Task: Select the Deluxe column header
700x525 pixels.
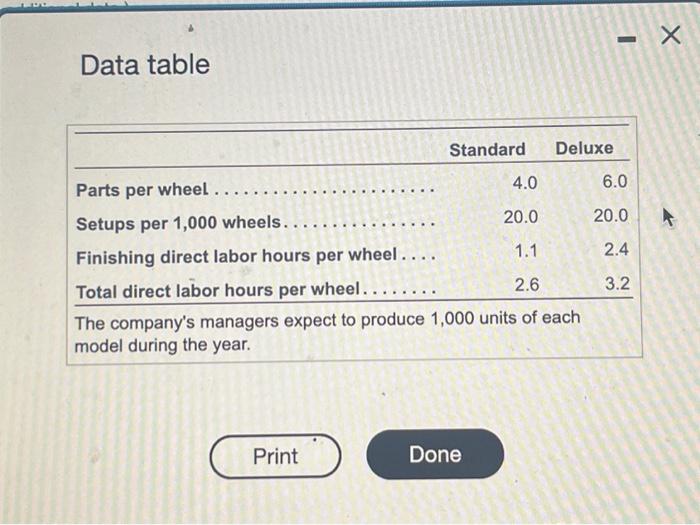Action: click(584, 148)
